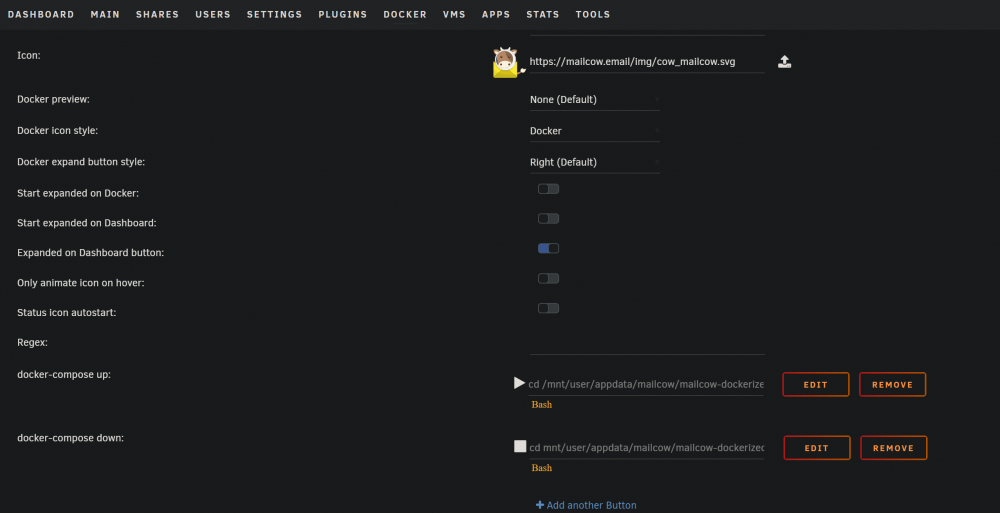The image size is (1000, 513).
Task: Open the Shares page
Action: point(158,14)
